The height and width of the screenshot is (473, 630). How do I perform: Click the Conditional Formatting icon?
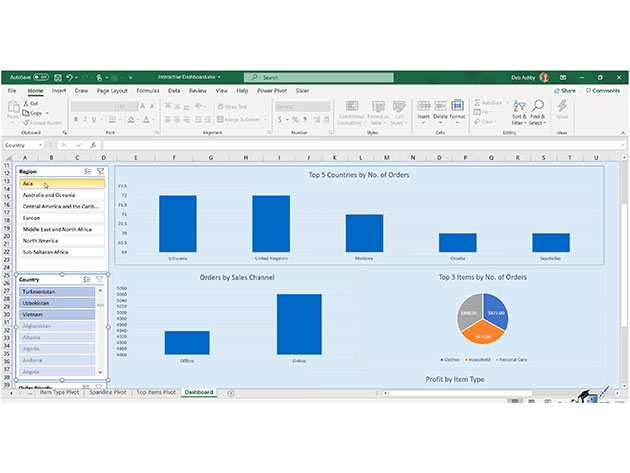[352, 106]
